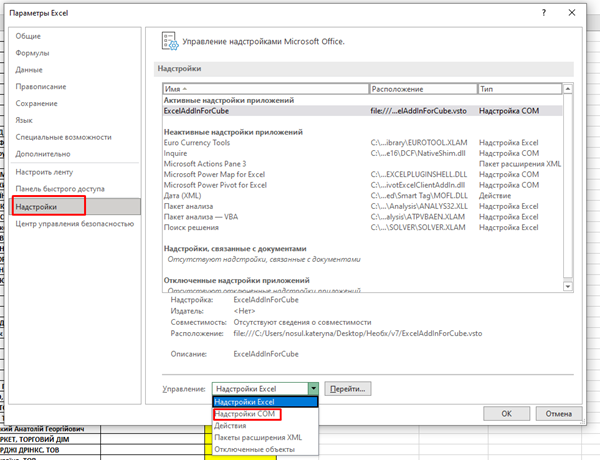
Task: Confirm with the OK button
Action: [506, 414]
